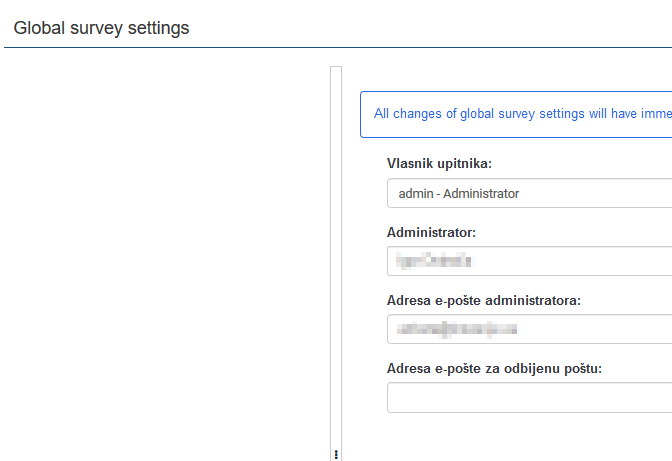The width and height of the screenshot is (672, 461).
Task: Click the horizontal line under page title
Action: [336, 47]
